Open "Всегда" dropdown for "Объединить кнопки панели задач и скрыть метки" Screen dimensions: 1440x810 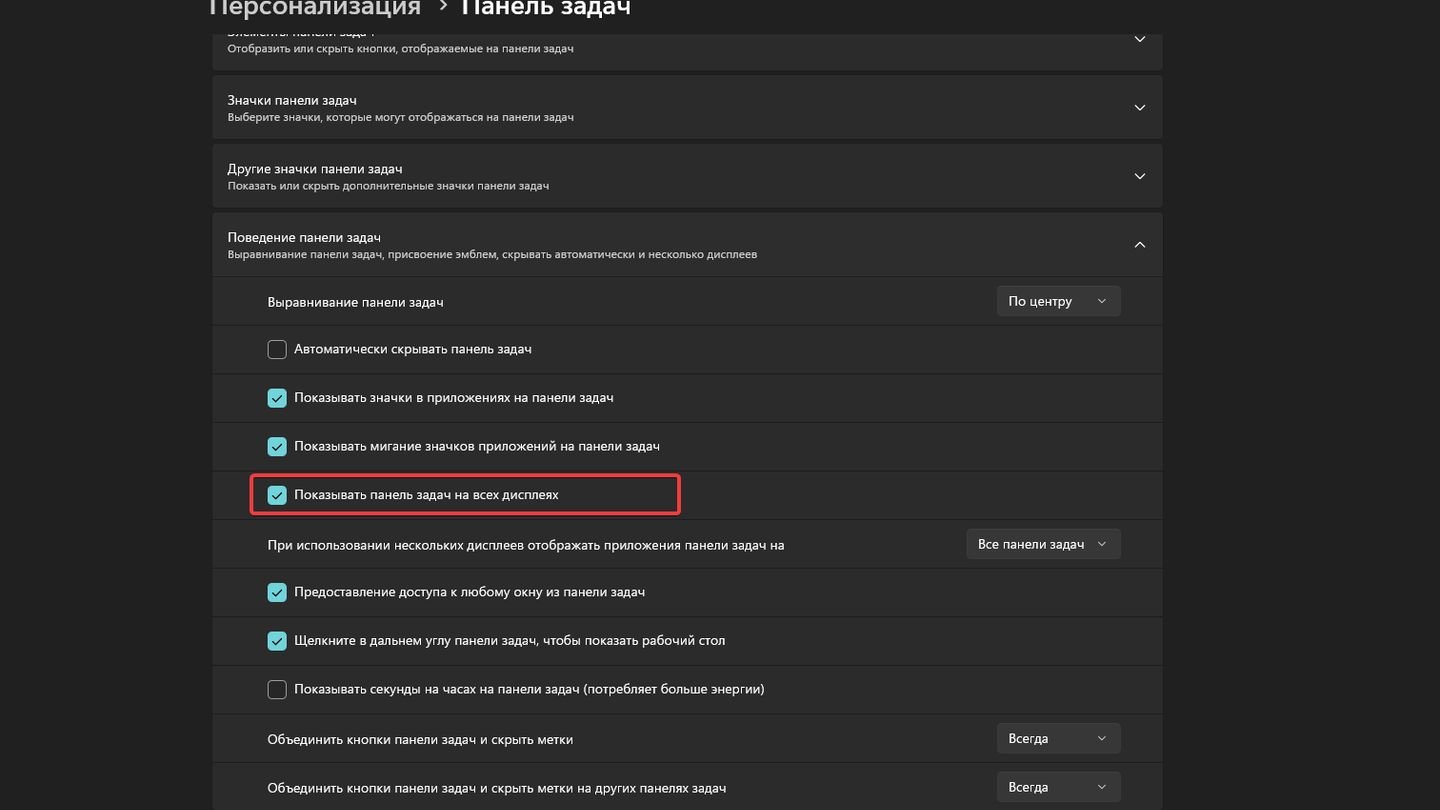pos(1058,739)
